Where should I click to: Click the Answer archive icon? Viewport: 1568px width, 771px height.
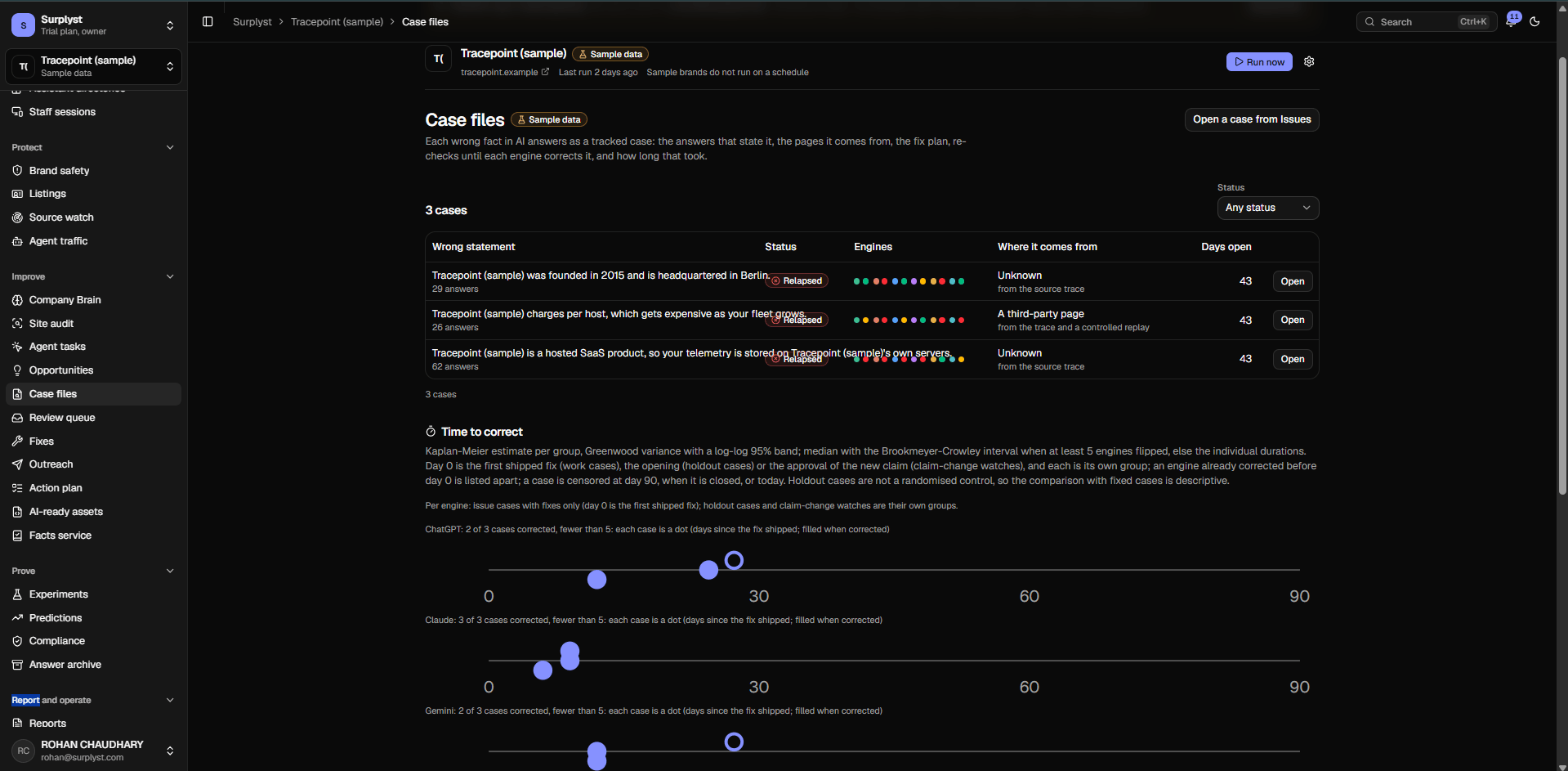coord(17,665)
